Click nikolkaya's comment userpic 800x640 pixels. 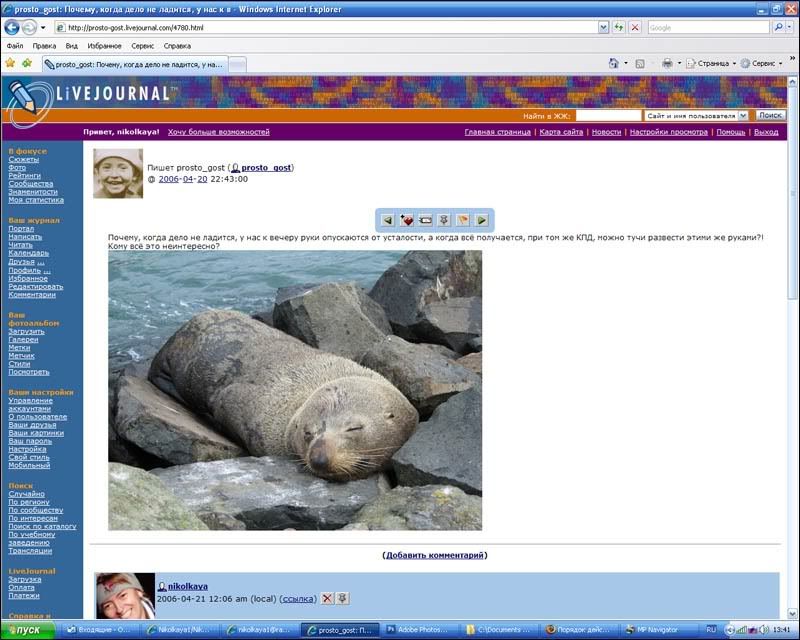(126, 596)
